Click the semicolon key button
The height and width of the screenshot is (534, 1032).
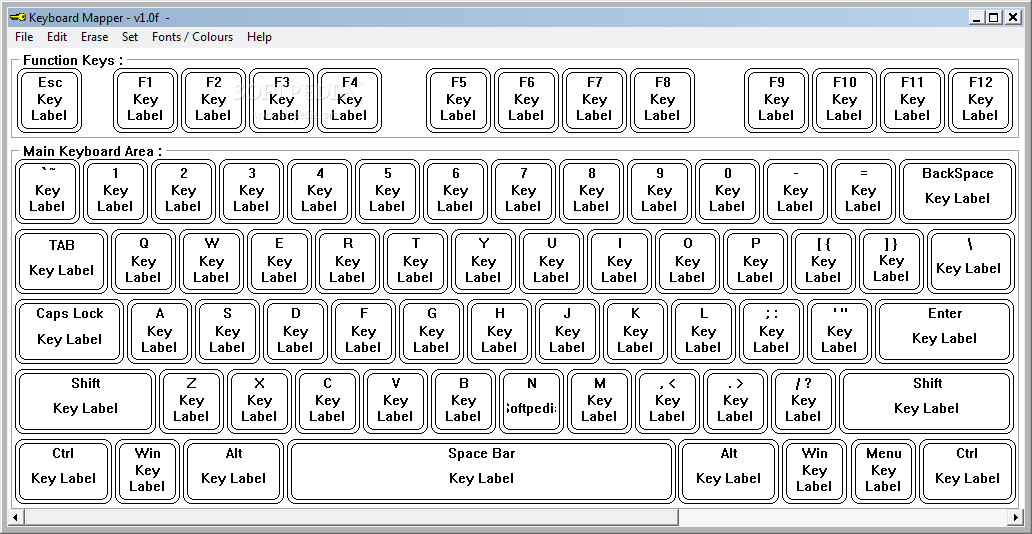771,331
